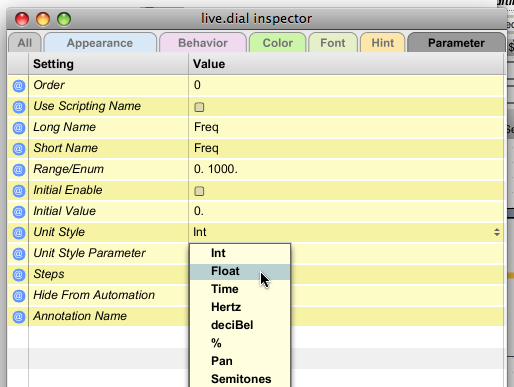Switch to the Font tab
This screenshot has height=387, width=514.
[x=333, y=43]
